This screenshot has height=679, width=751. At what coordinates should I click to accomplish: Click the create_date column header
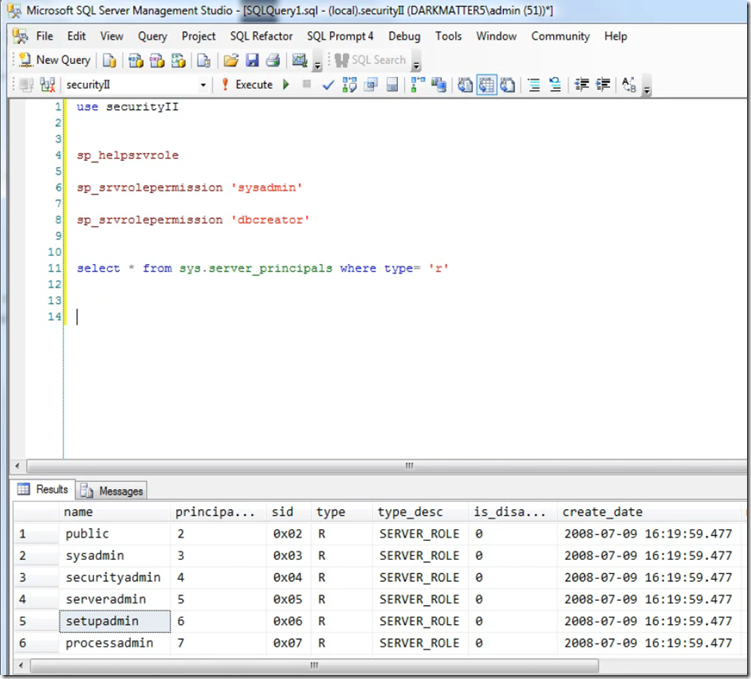tap(649, 512)
